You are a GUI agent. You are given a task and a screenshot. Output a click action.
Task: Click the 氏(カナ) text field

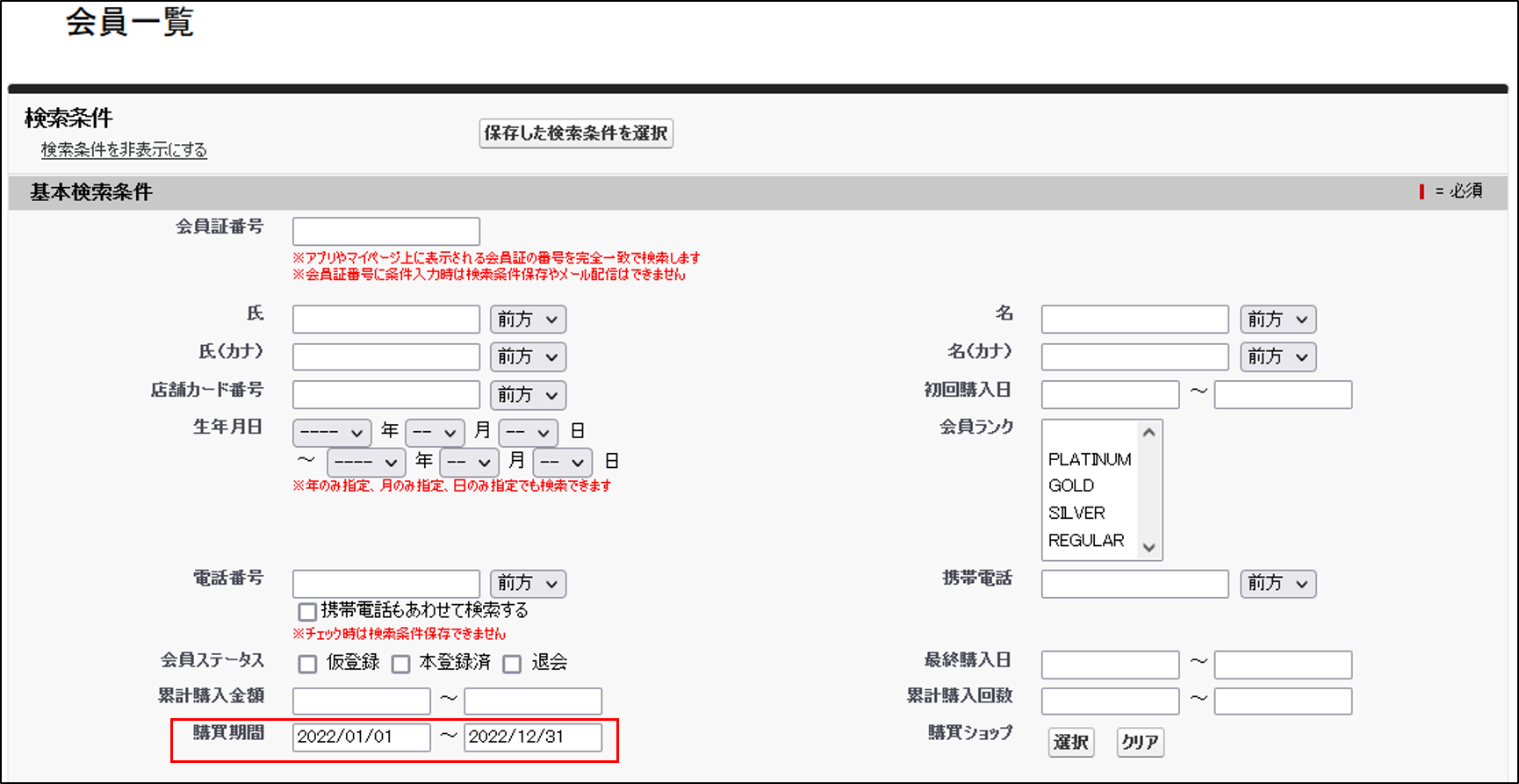[x=386, y=356]
